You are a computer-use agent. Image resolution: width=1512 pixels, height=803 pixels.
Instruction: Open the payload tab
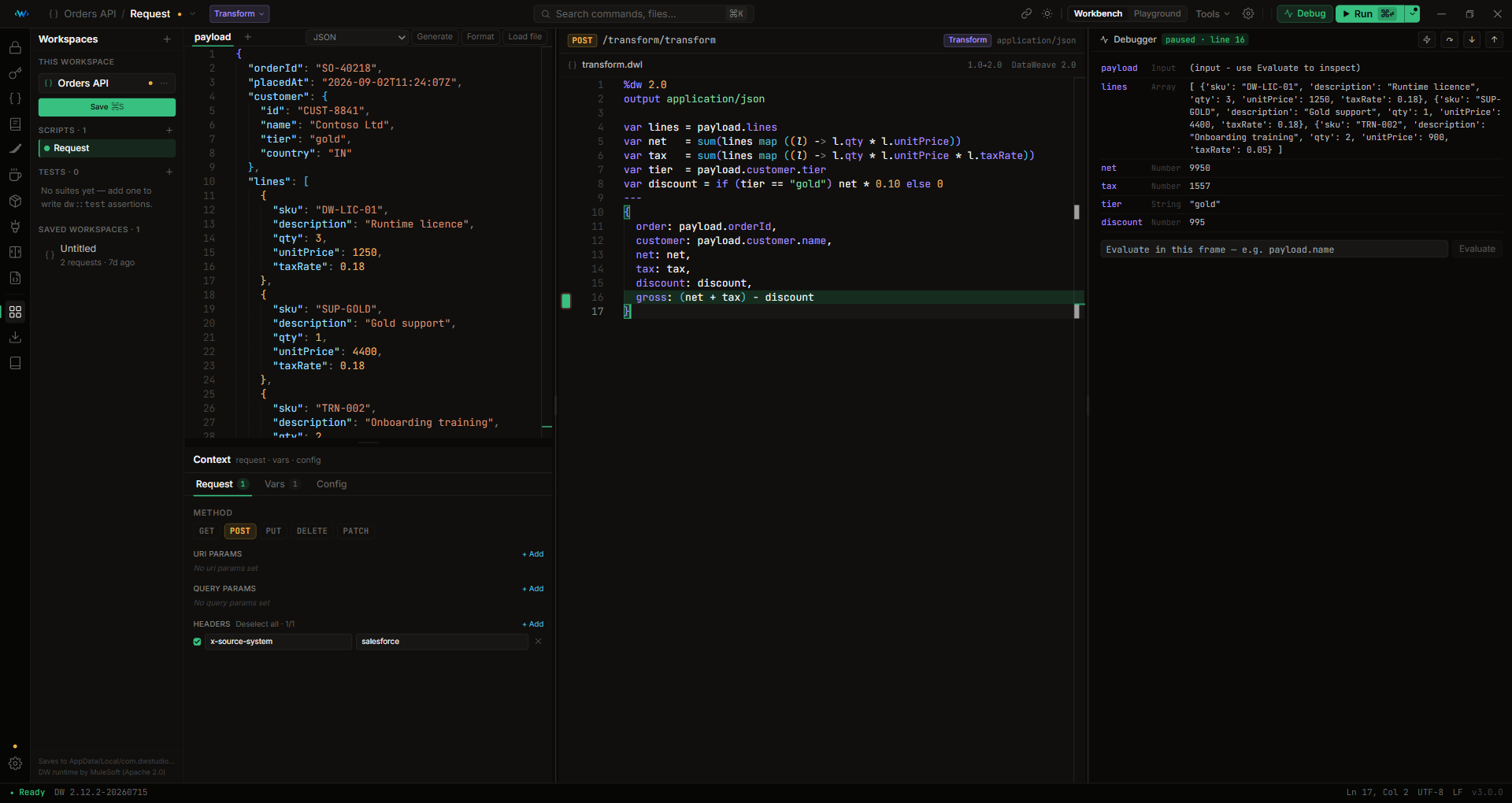click(x=213, y=37)
